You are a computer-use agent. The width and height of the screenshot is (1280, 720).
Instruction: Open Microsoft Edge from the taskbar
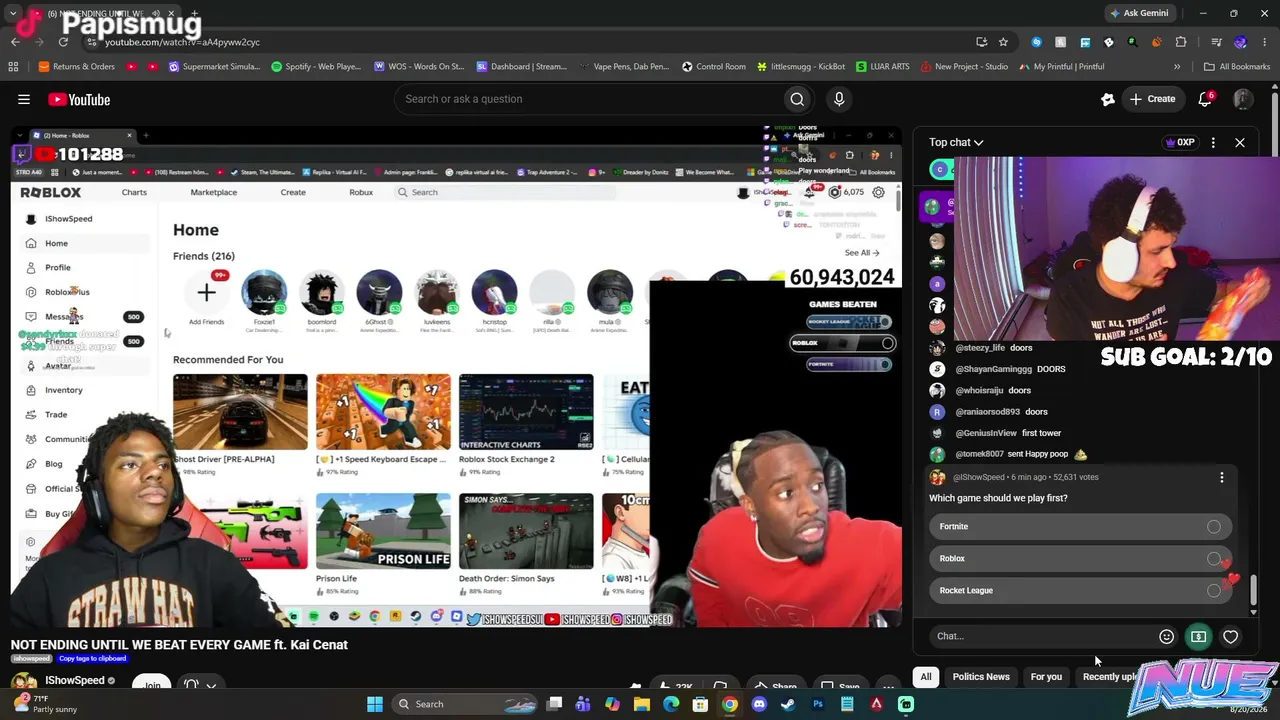tap(671, 704)
